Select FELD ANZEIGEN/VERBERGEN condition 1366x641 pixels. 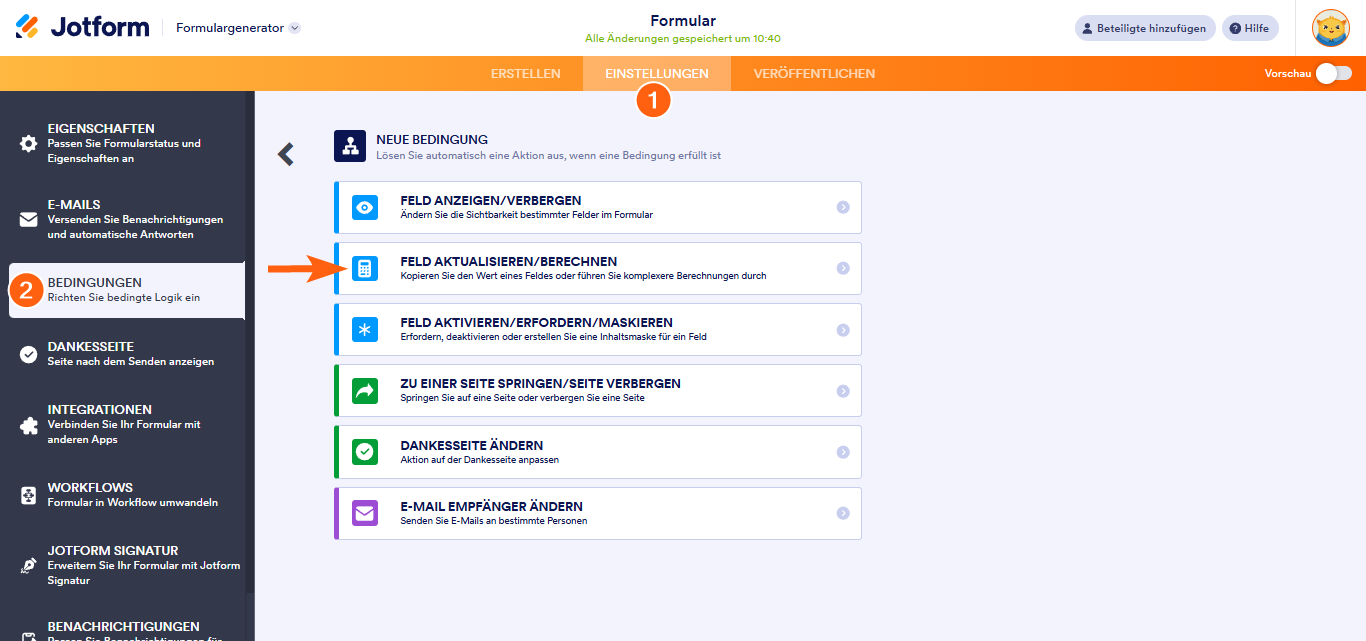598,207
